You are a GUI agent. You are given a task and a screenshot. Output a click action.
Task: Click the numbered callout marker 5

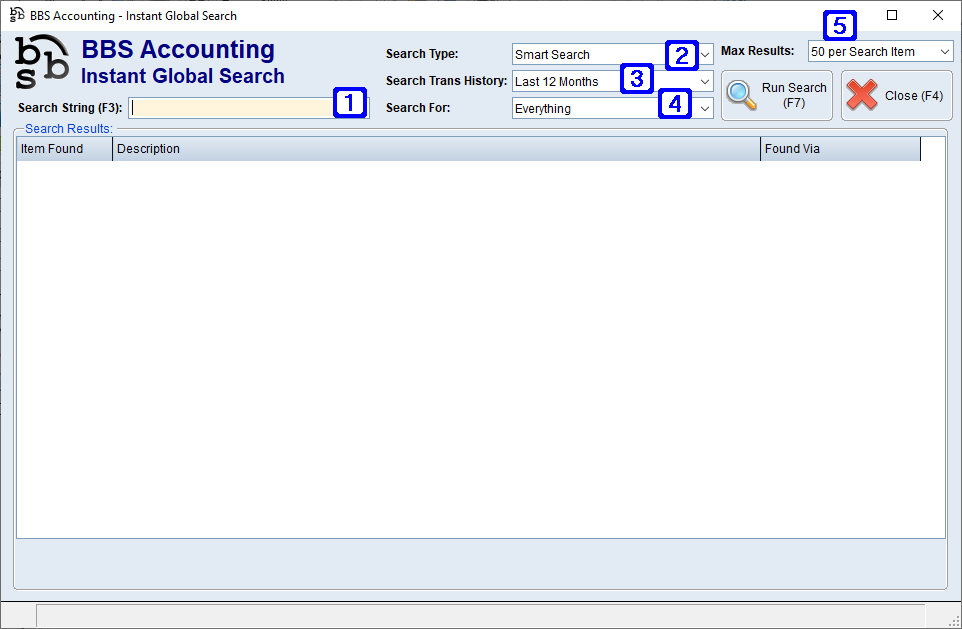click(x=839, y=25)
